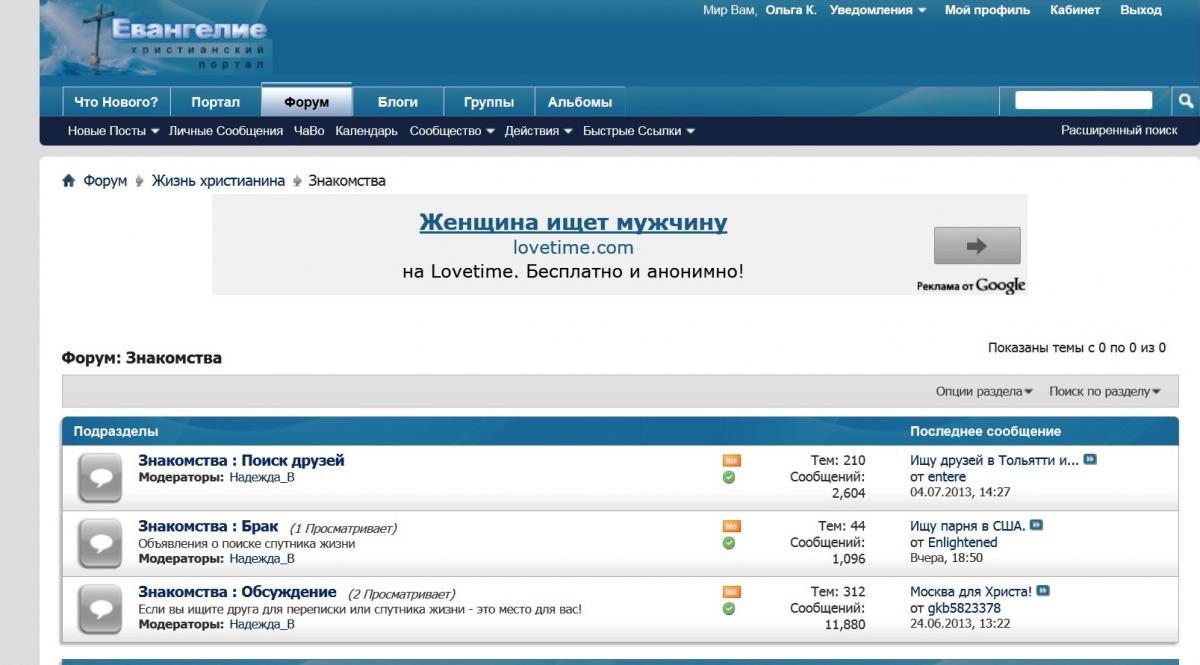Jump to last post in Ищу парня в США
Image resolution: width=1200 pixels, height=665 pixels.
coord(1037,526)
